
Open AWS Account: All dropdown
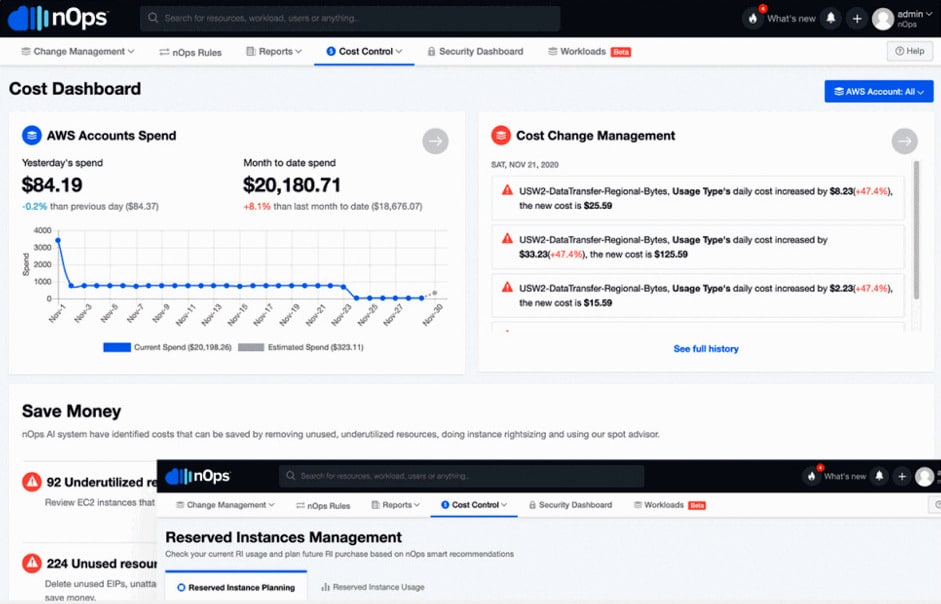(x=879, y=91)
